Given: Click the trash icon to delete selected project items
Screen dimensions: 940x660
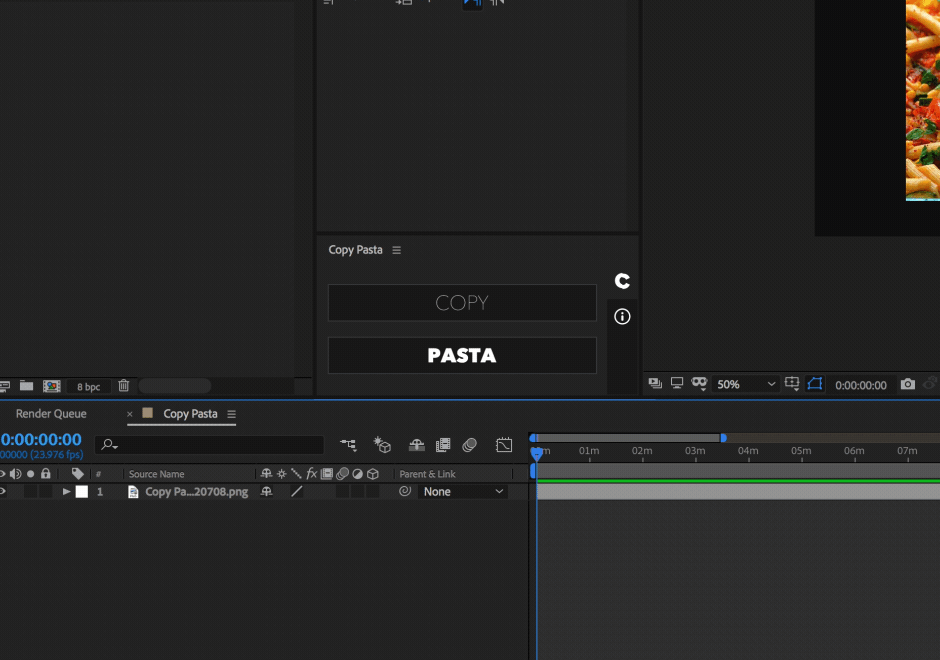Looking at the screenshot, I should (x=123, y=385).
